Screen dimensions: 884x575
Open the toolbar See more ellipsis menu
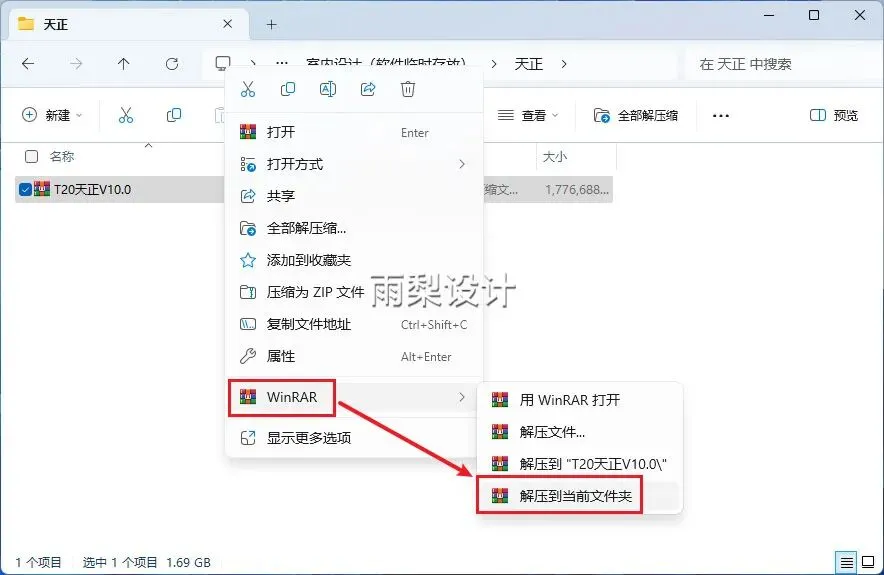(x=721, y=116)
